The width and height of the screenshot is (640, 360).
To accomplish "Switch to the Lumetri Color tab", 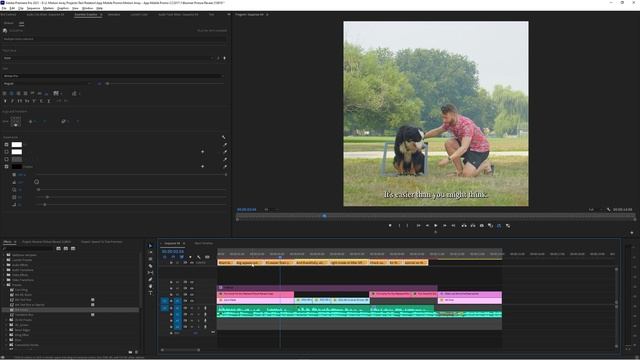I will click(139, 14).
